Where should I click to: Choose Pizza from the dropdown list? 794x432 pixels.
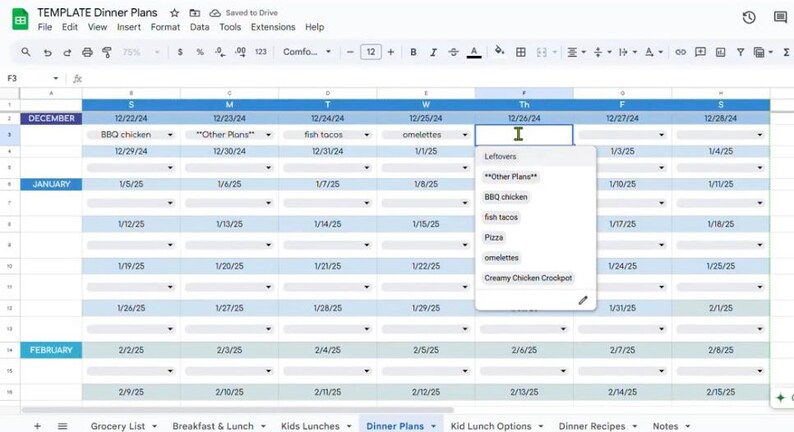494,238
